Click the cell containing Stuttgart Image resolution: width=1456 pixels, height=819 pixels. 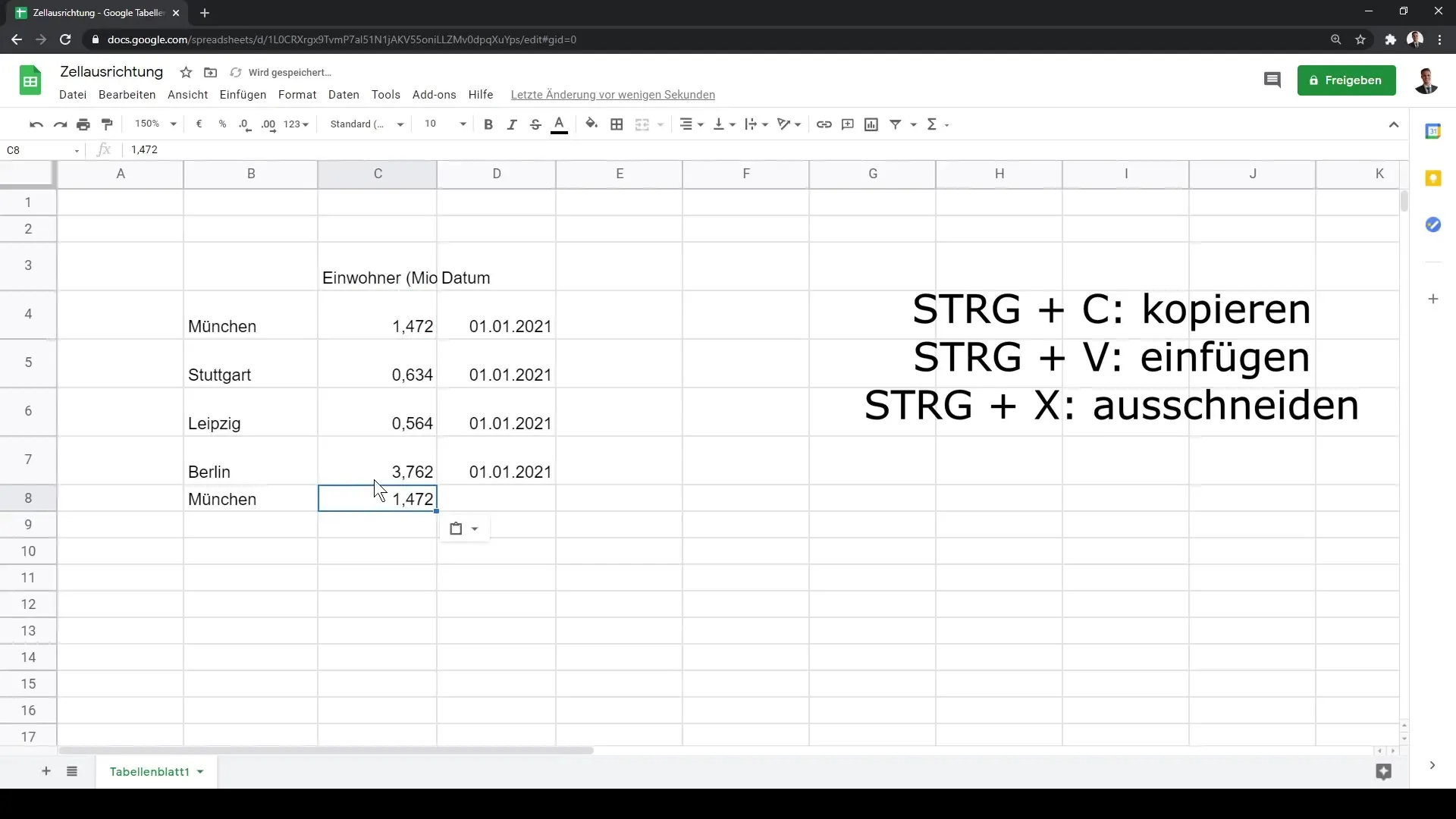point(251,364)
